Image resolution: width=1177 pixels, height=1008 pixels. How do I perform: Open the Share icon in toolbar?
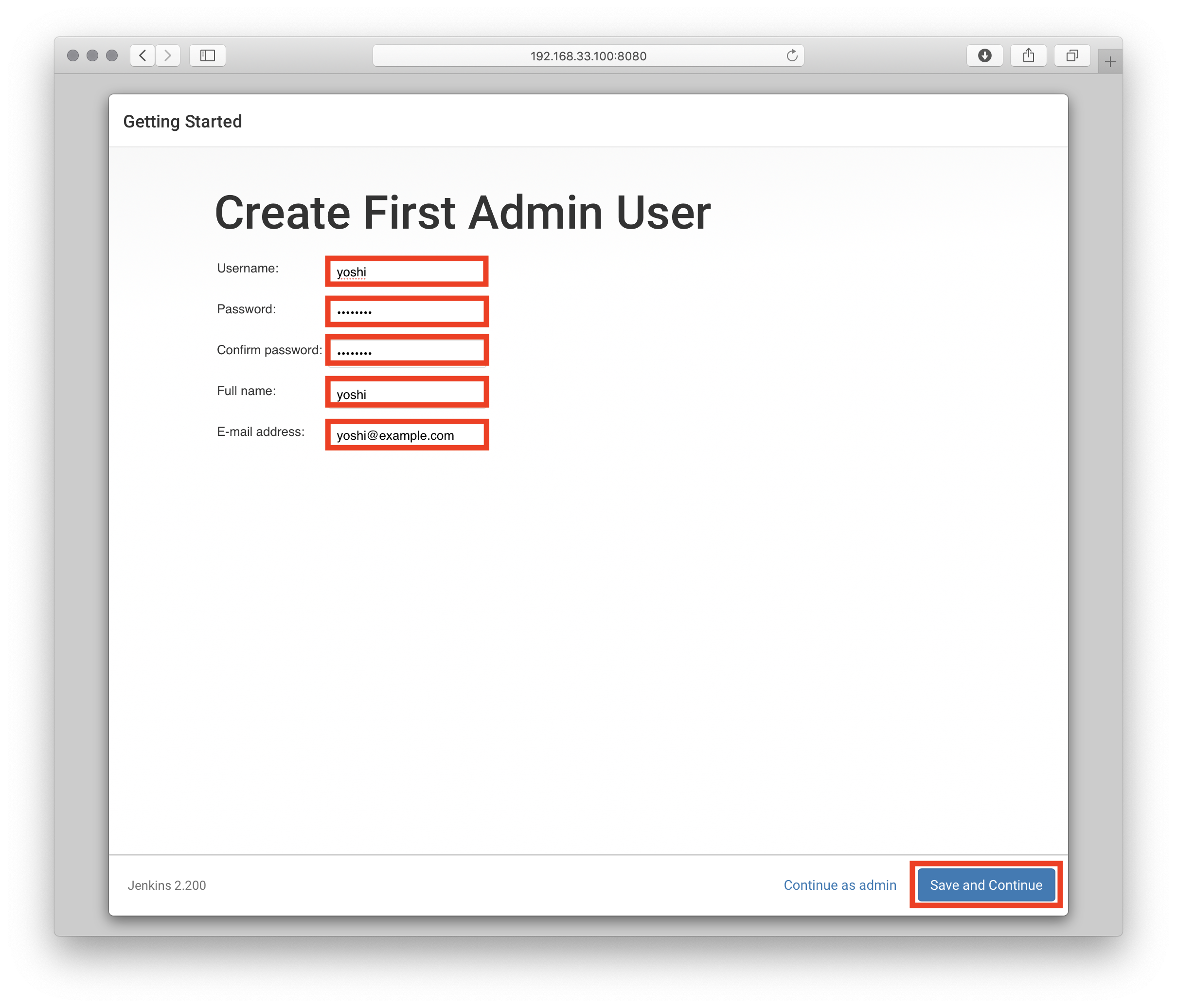pos(1028,55)
